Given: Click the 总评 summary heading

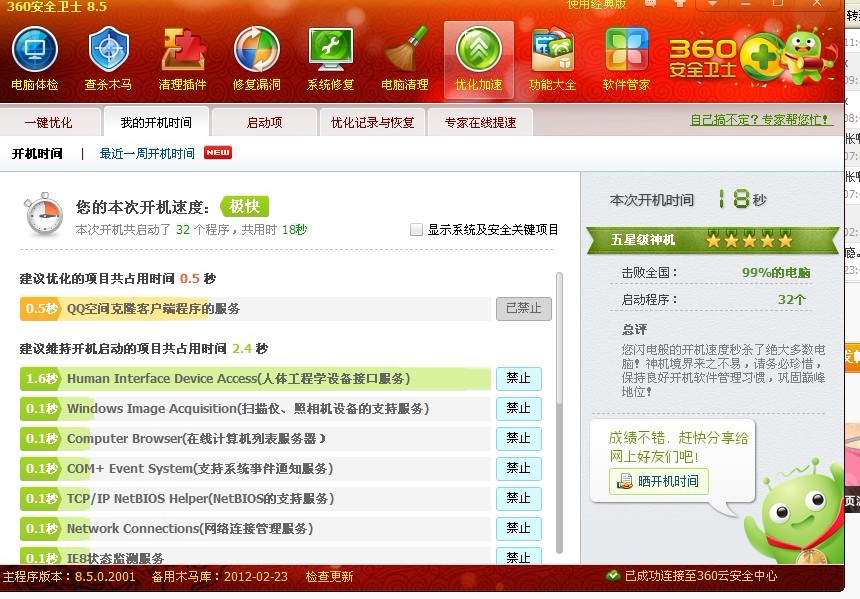Looking at the screenshot, I should tap(635, 330).
